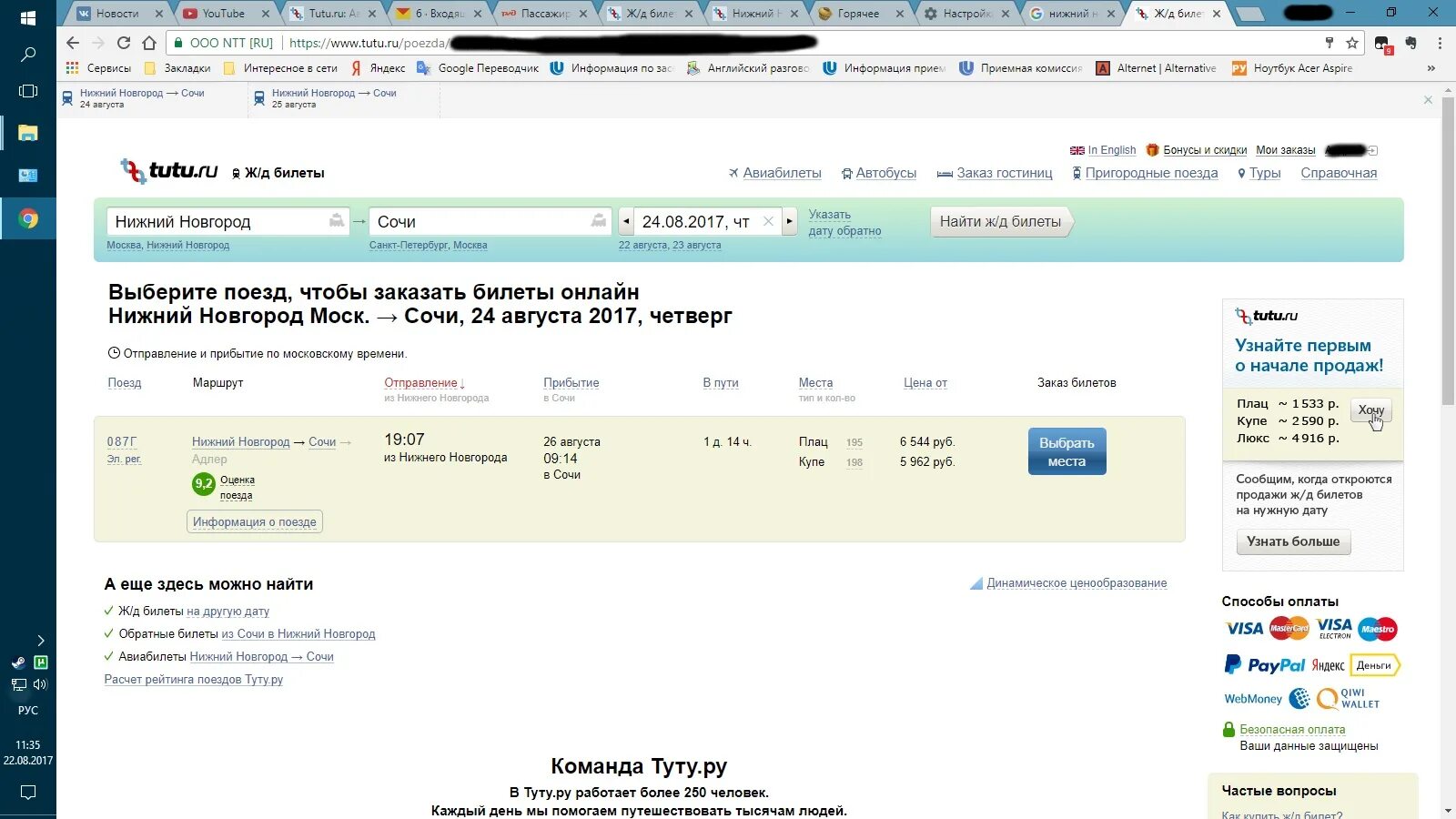
Task: Go to next day arrow
Action: (789, 221)
